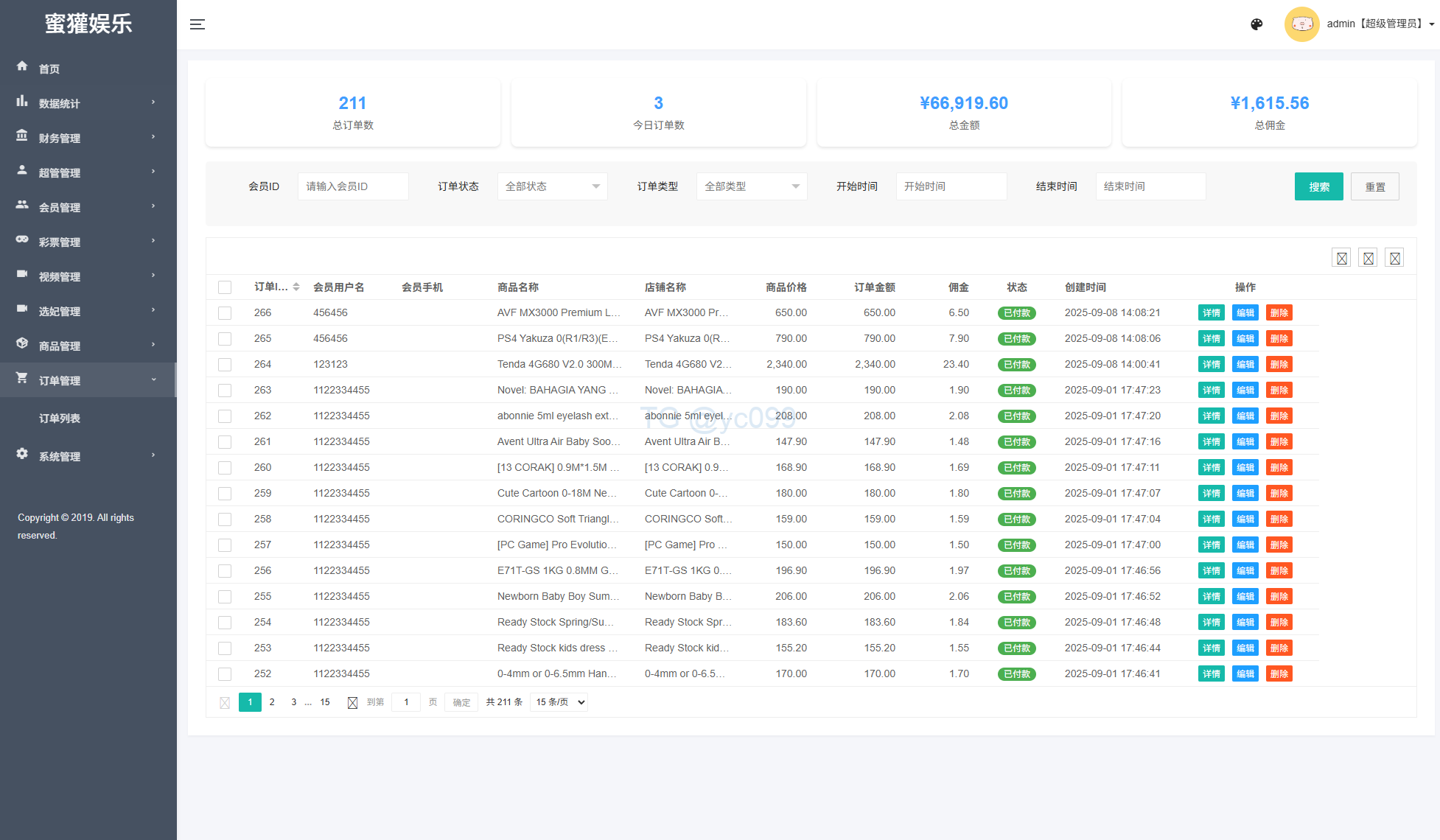Click the hamburger menu collapse icon
The image size is (1440, 840).
[x=197, y=24]
